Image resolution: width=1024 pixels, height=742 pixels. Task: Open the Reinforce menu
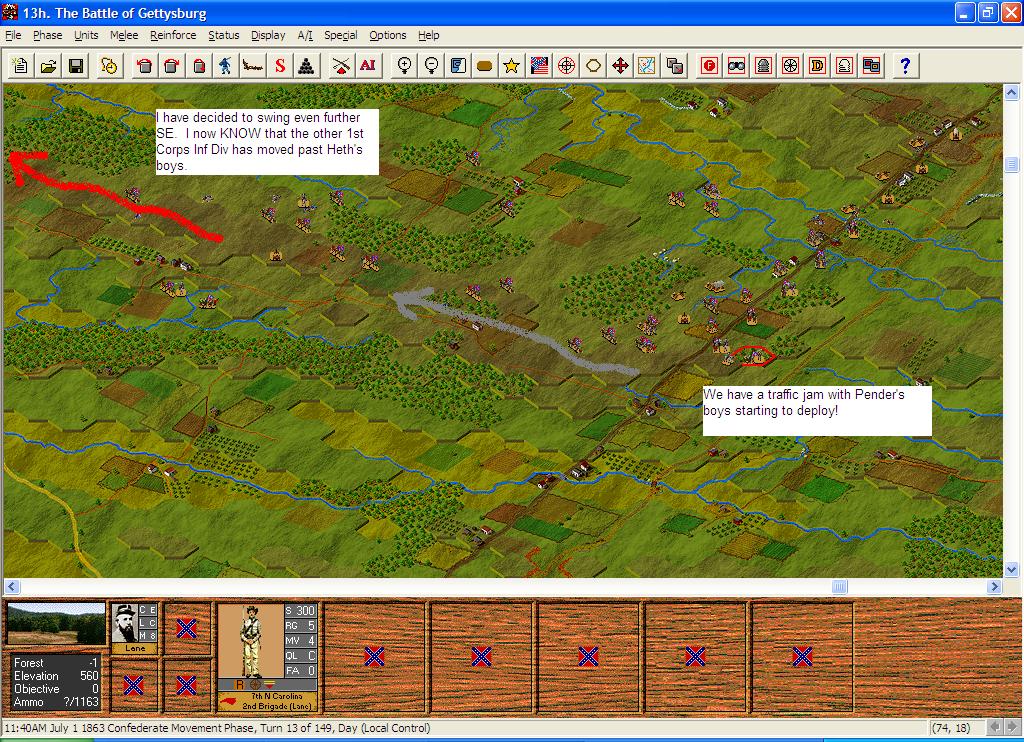[173, 35]
